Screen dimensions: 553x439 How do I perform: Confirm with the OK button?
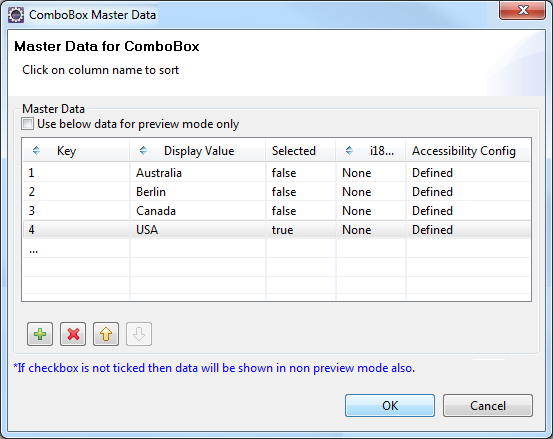390,406
